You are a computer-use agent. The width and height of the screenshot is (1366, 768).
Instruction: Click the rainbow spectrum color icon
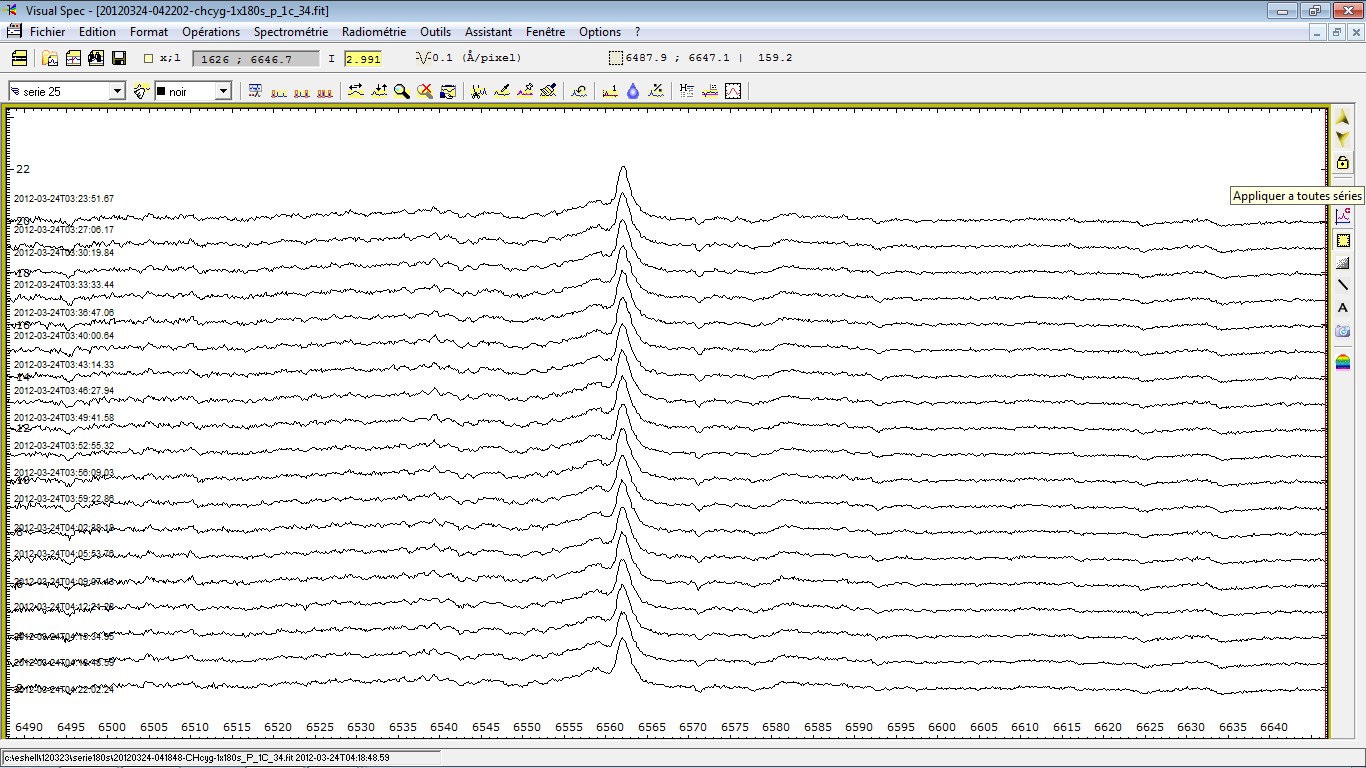point(1343,362)
